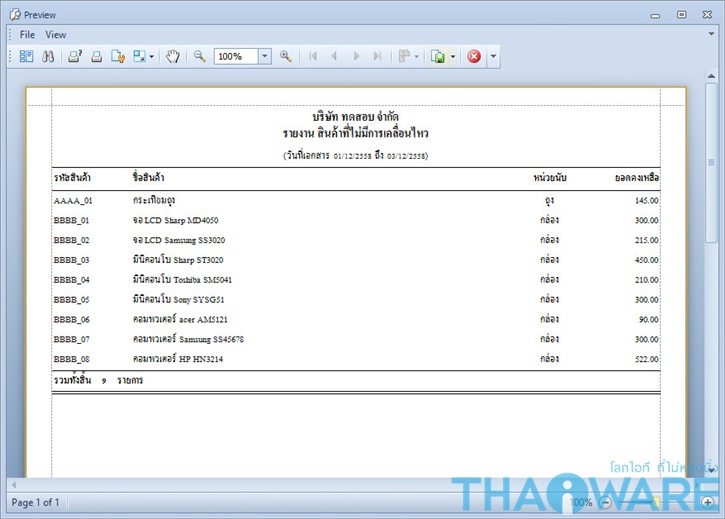
Task: Toggle the document map icon
Action: pos(26,56)
